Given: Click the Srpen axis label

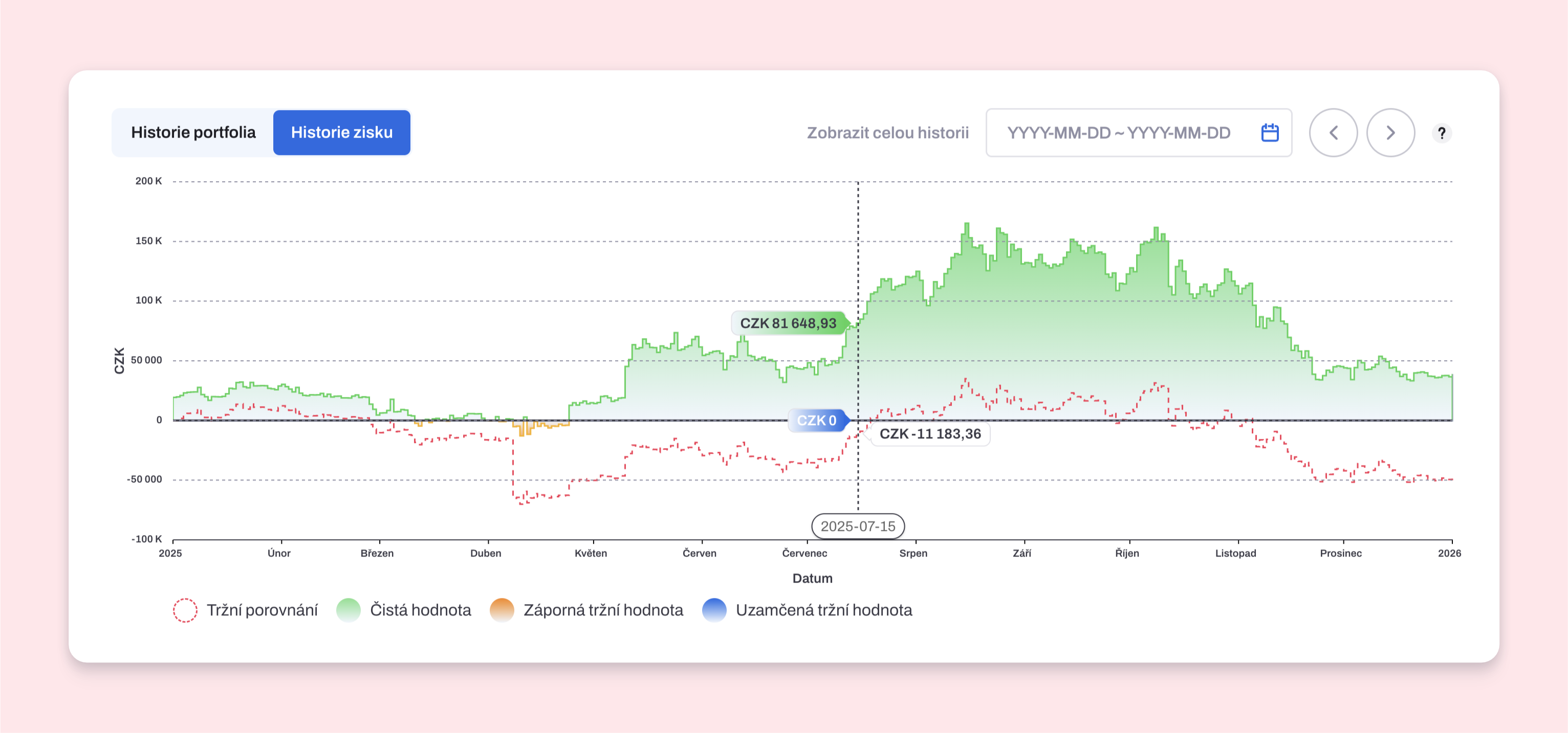Looking at the screenshot, I should coord(913,553).
